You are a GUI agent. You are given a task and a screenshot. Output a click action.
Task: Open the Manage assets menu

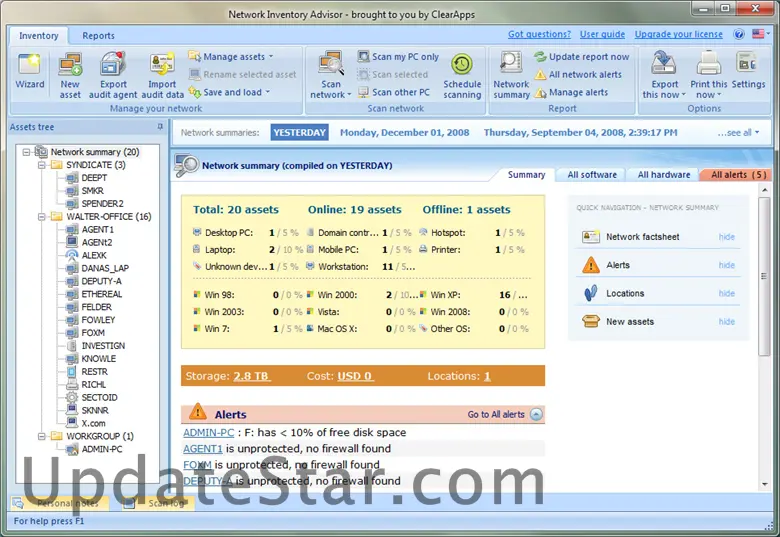point(231,57)
